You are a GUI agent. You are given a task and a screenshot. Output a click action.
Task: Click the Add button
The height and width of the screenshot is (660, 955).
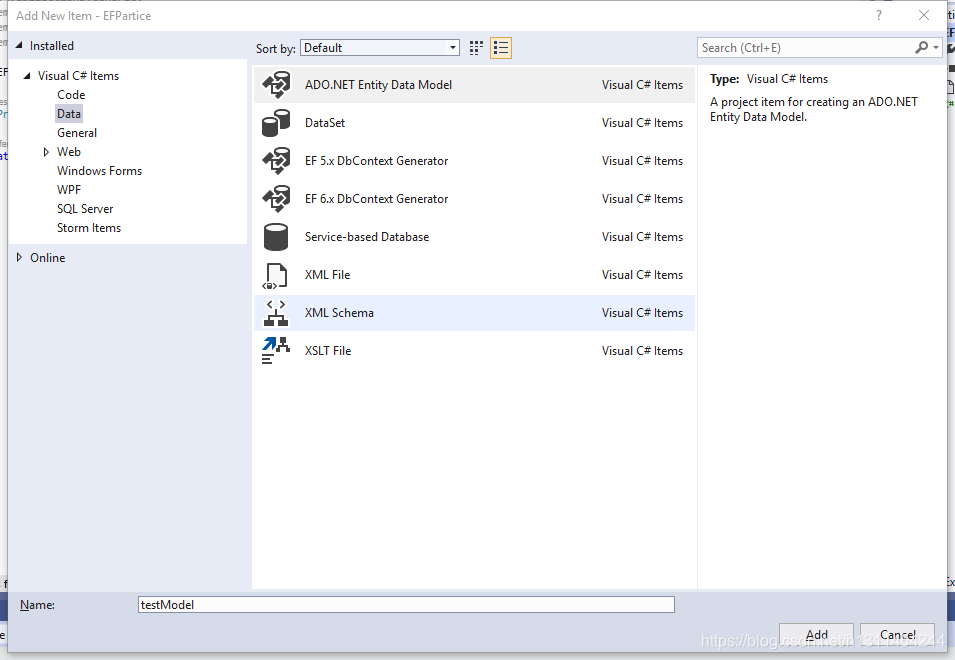point(816,635)
